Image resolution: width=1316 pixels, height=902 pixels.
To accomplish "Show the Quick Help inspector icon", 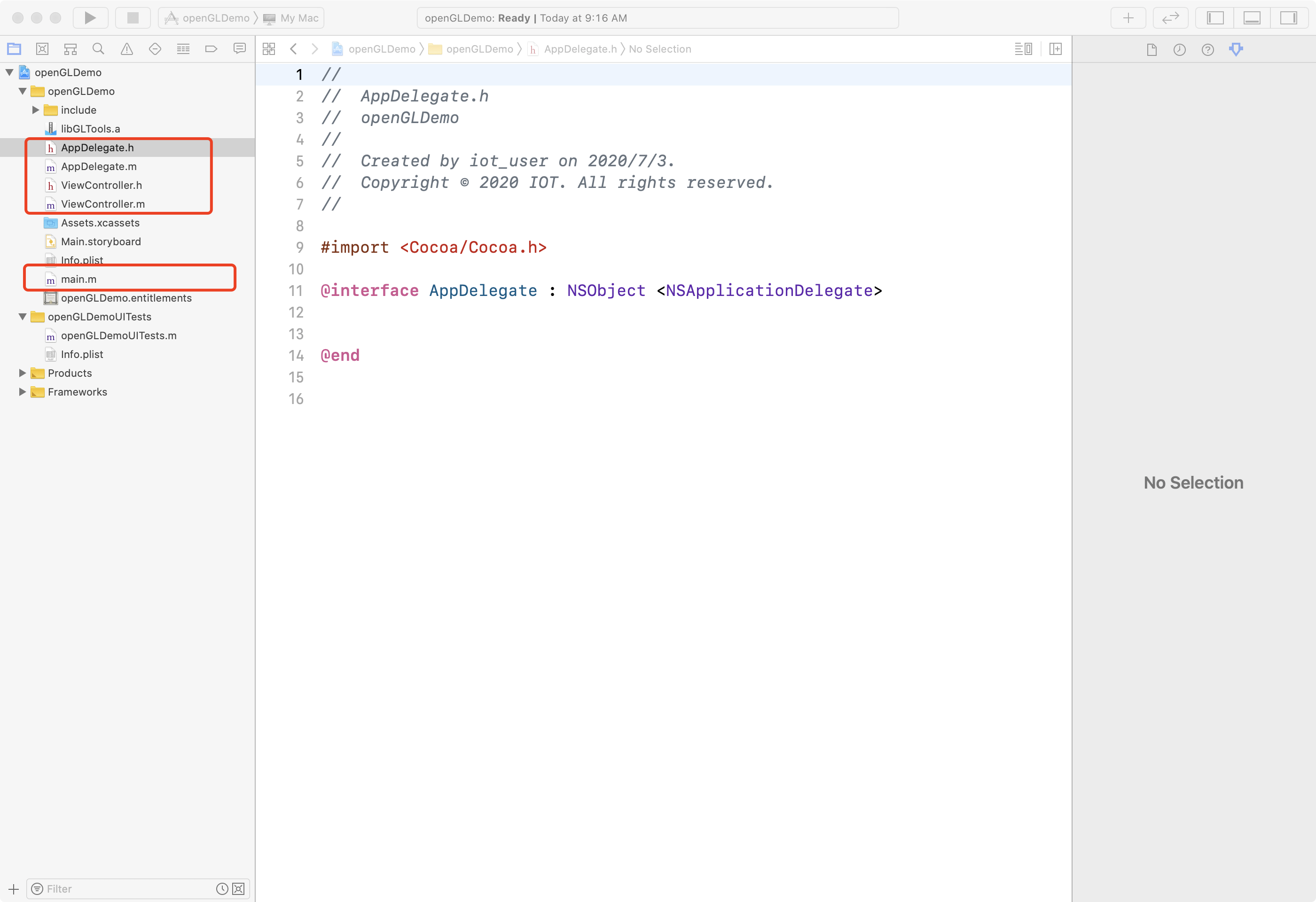I will pyautogui.click(x=1207, y=50).
